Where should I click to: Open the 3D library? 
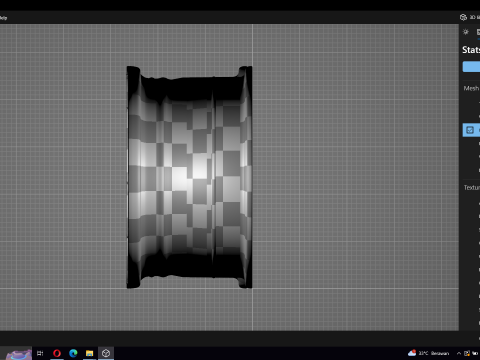(x=470, y=17)
